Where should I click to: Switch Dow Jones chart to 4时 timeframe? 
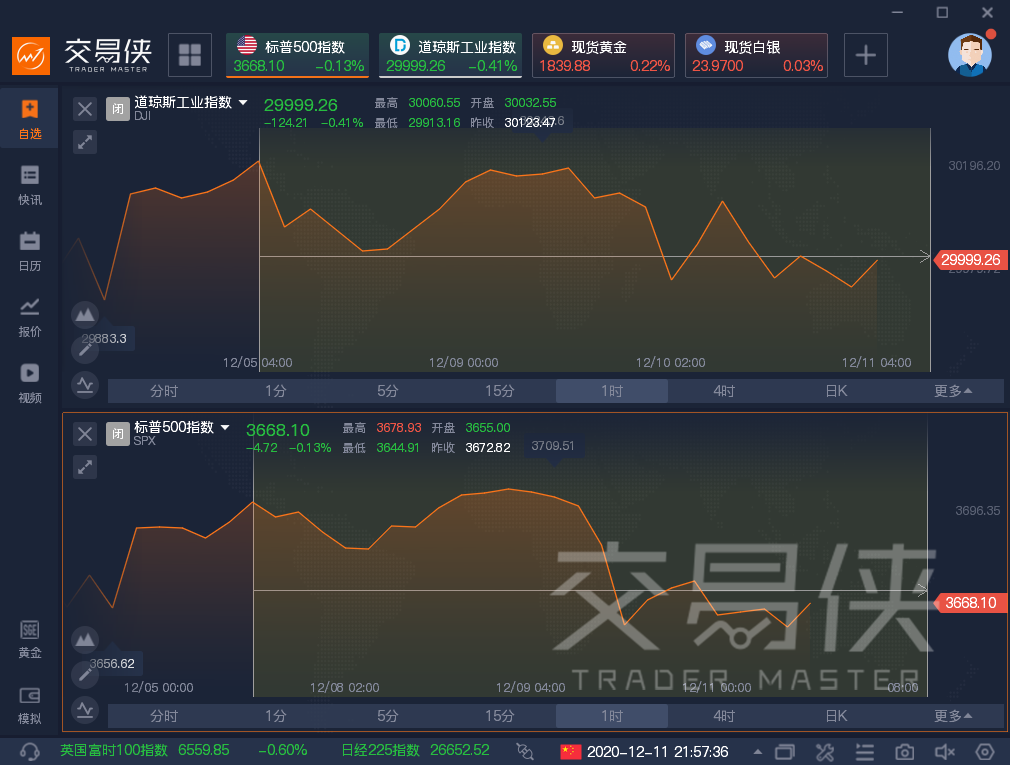tap(724, 391)
